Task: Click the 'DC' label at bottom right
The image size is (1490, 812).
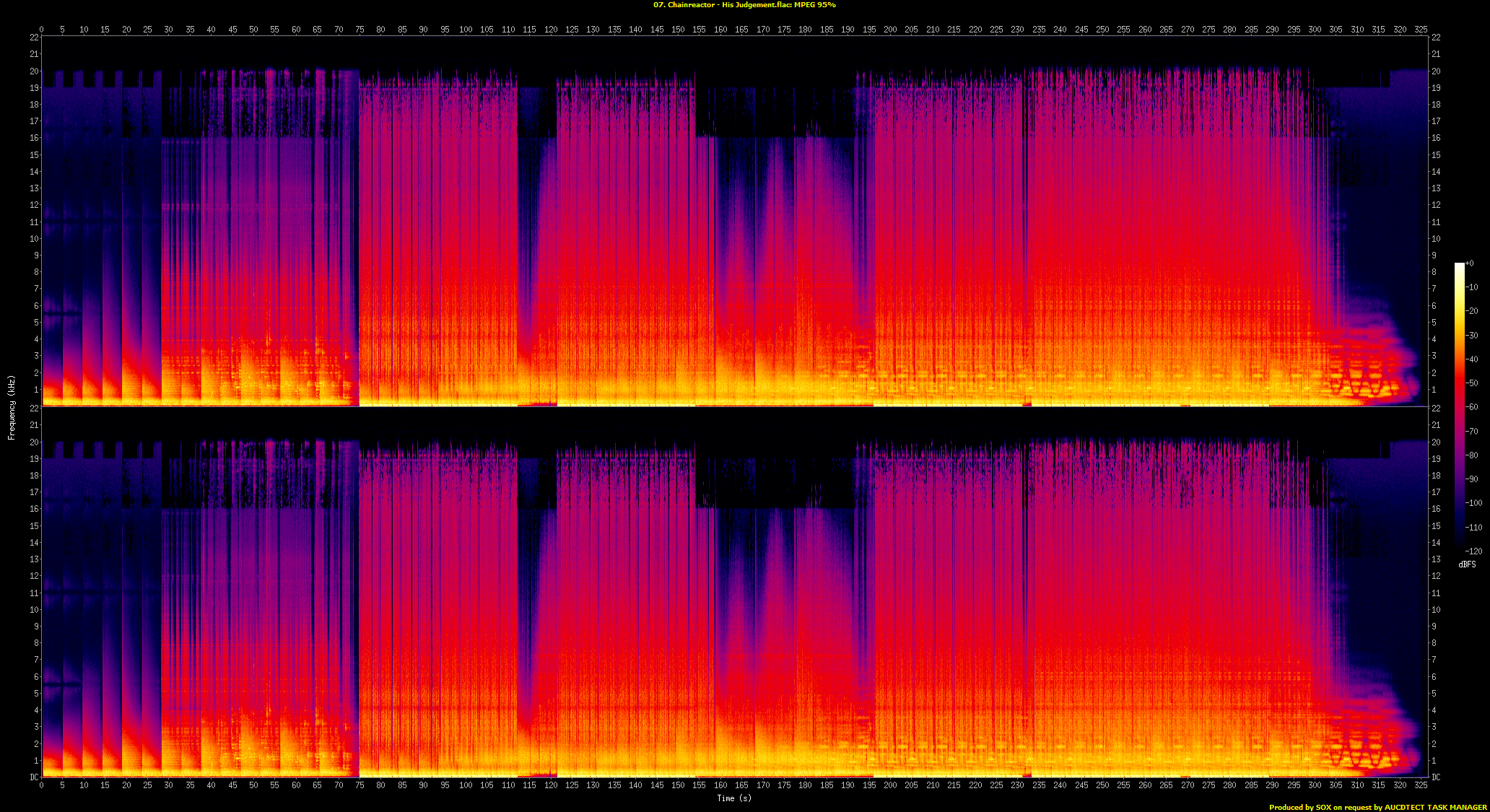Action: (1436, 777)
